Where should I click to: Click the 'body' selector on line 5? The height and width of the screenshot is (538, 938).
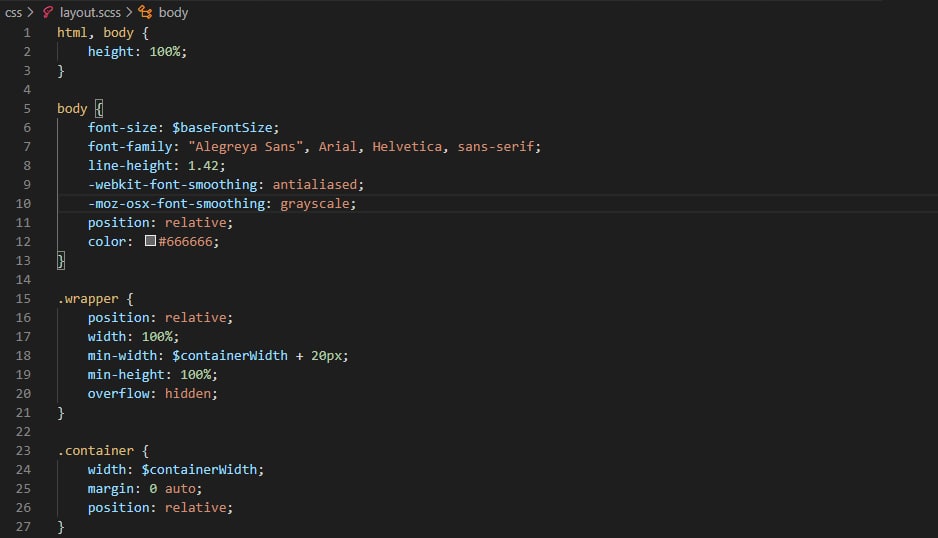72,109
